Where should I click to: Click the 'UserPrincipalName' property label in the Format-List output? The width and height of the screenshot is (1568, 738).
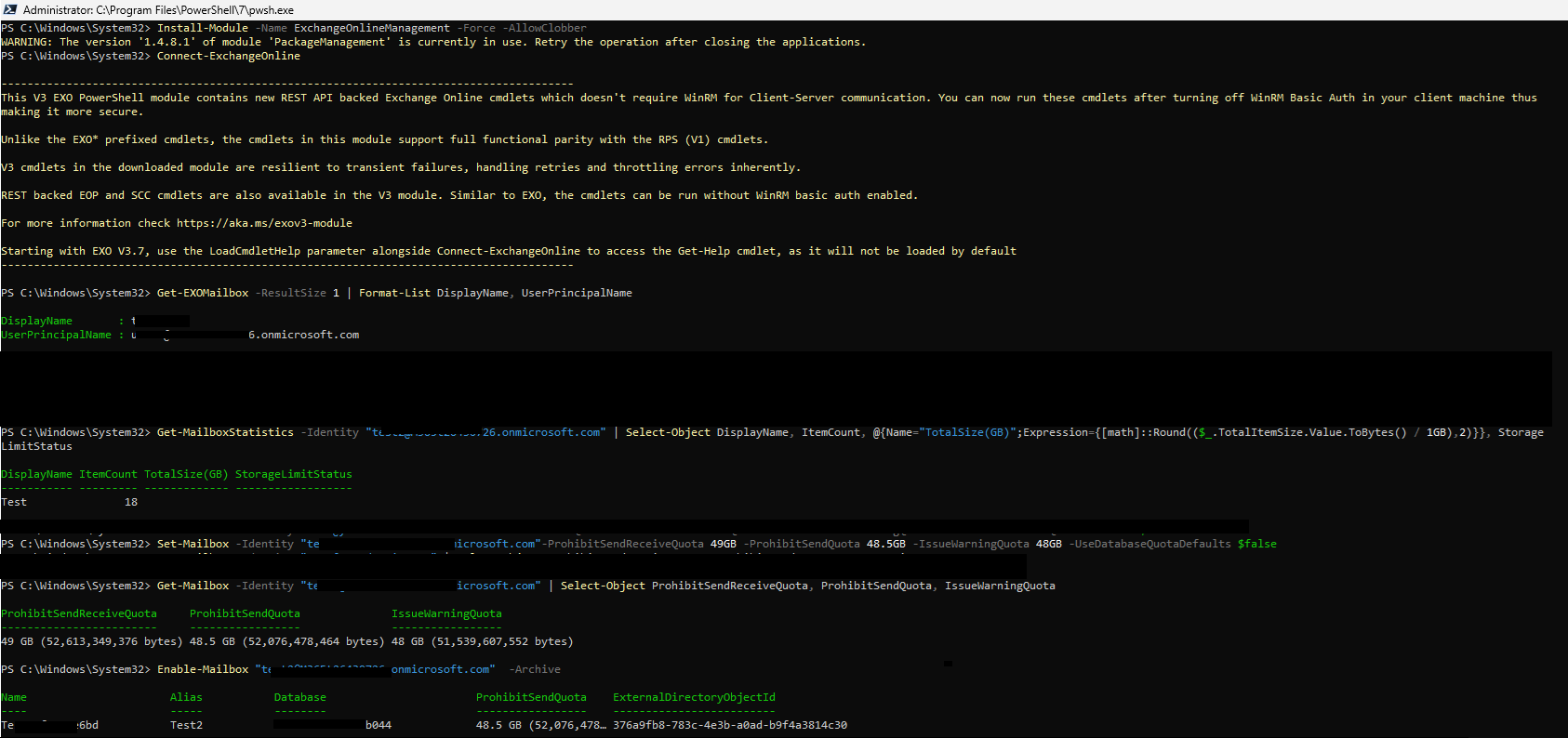coord(56,335)
